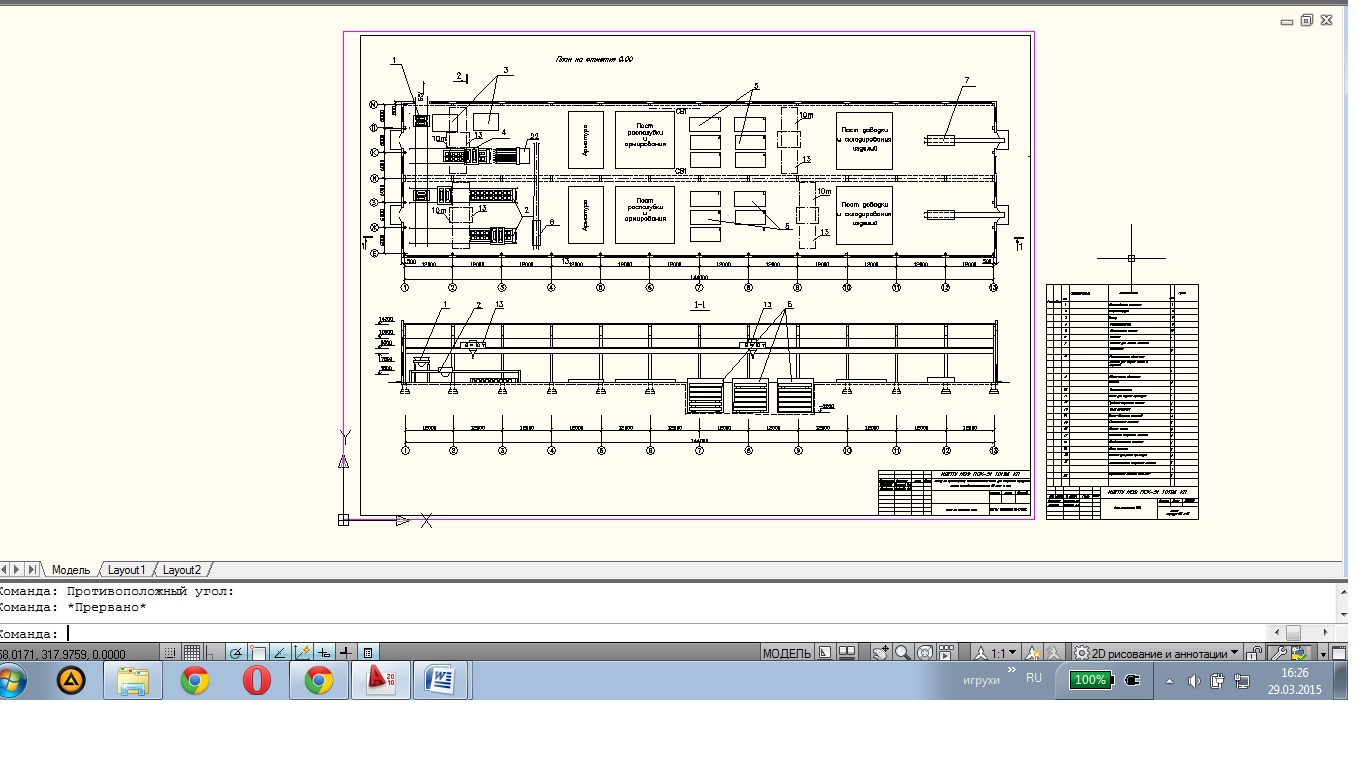Click the workspace switching gear icon
The width and height of the screenshot is (1366, 768).
(1081, 653)
